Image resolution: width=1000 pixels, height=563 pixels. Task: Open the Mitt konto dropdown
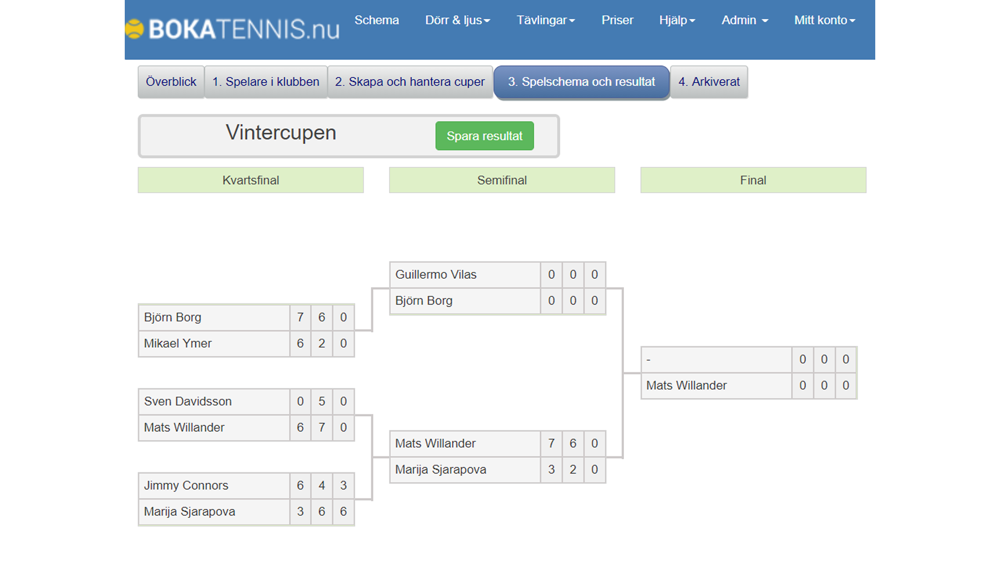click(x=824, y=20)
